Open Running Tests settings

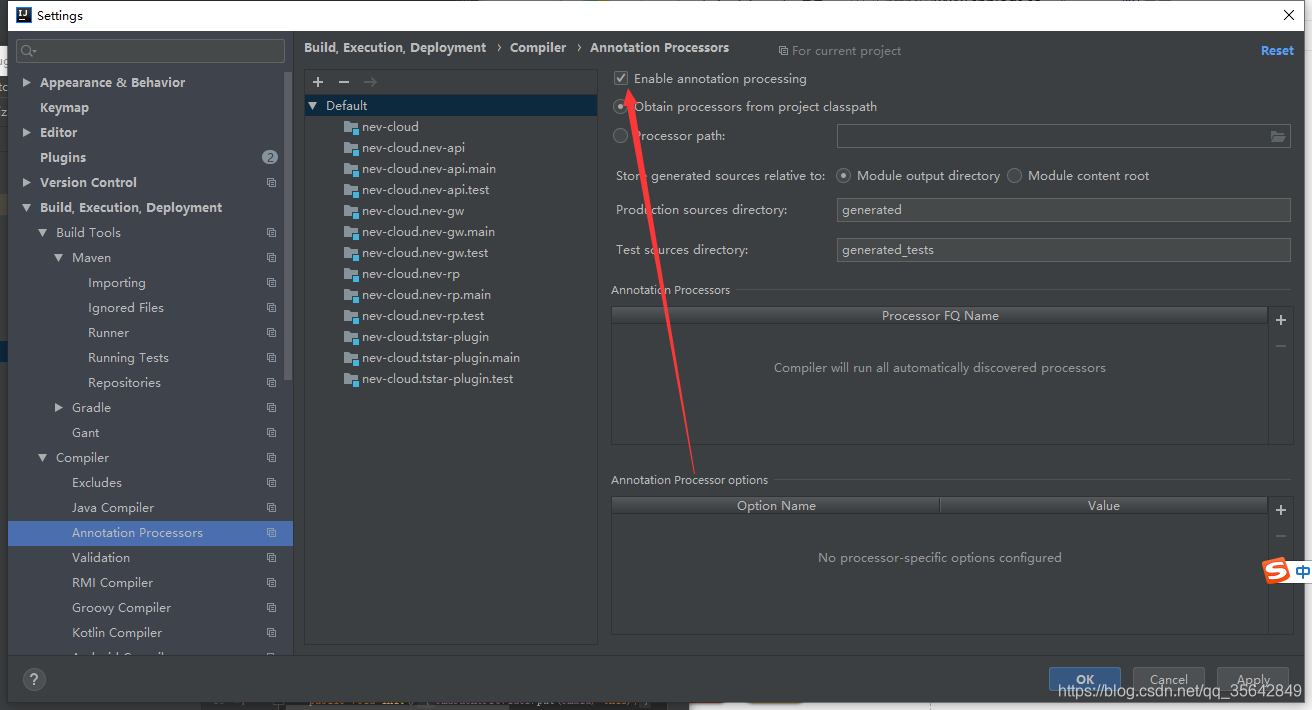(x=128, y=358)
